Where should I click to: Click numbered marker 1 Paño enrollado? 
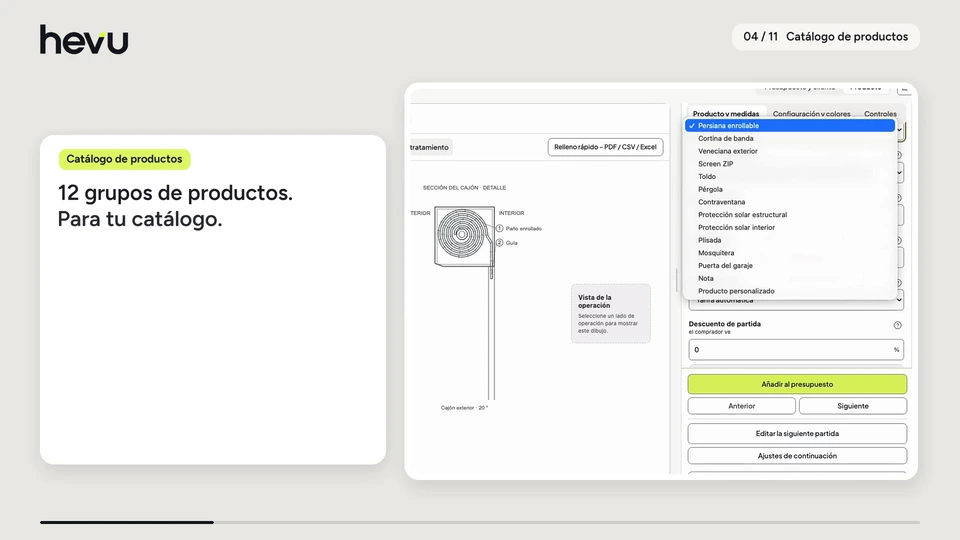[x=500, y=228]
